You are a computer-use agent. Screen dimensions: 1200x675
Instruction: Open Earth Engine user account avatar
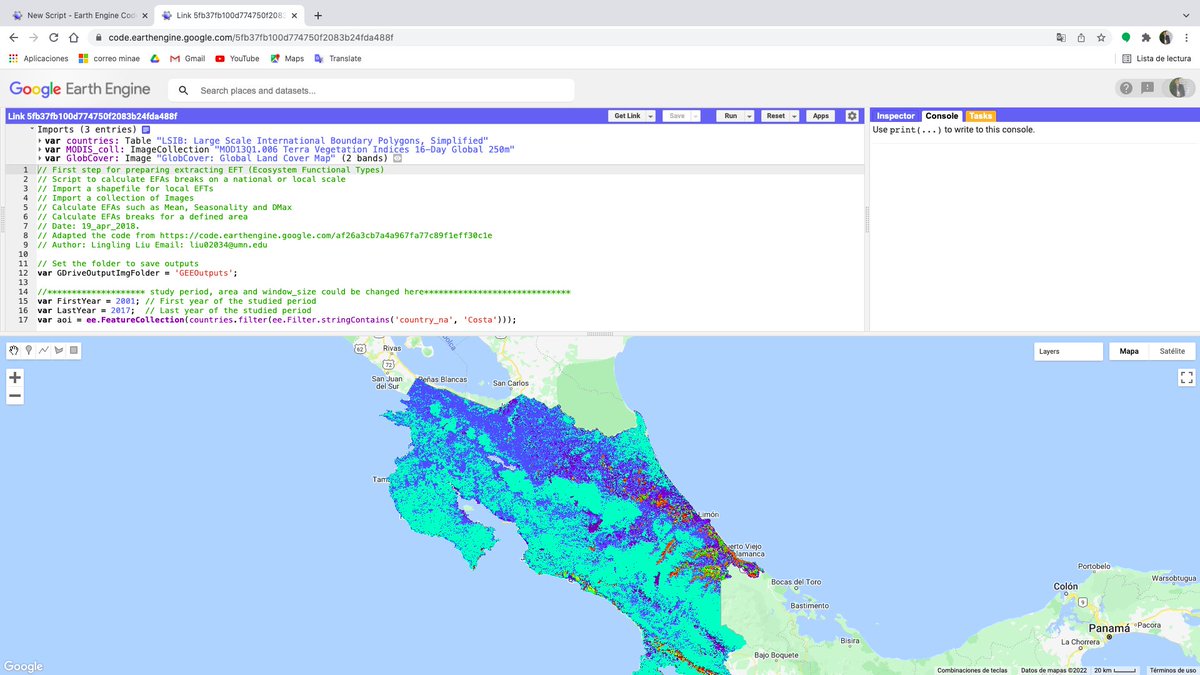tap(1179, 88)
